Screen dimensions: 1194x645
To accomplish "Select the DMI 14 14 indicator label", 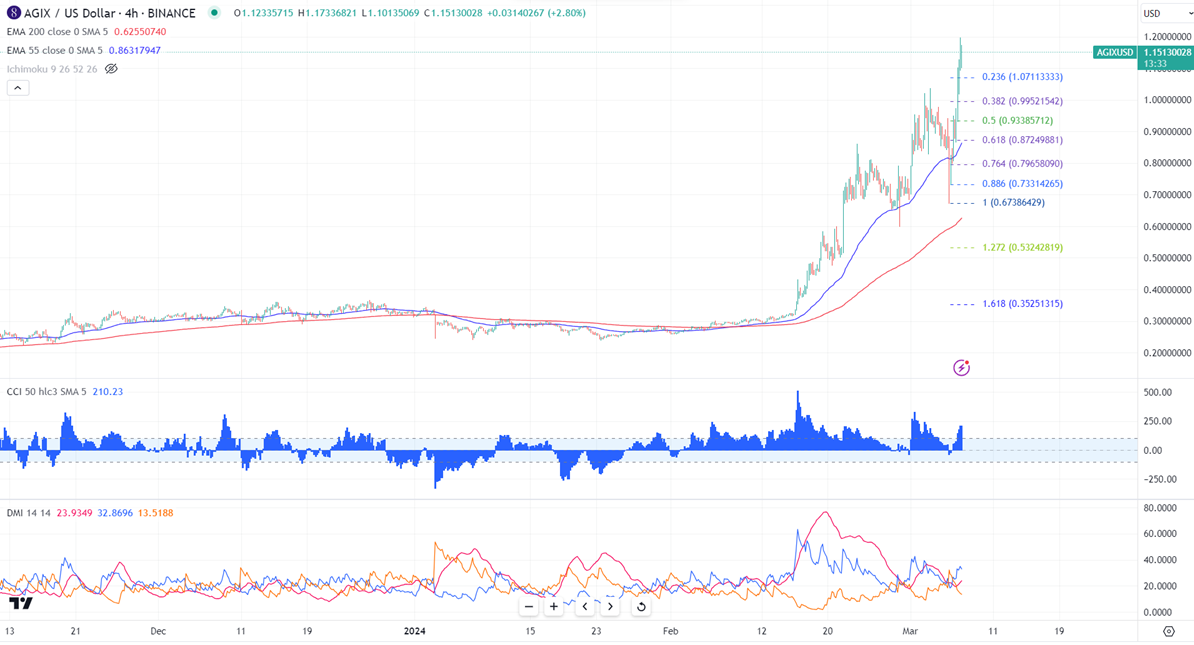I will pyautogui.click(x=28, y=513).
